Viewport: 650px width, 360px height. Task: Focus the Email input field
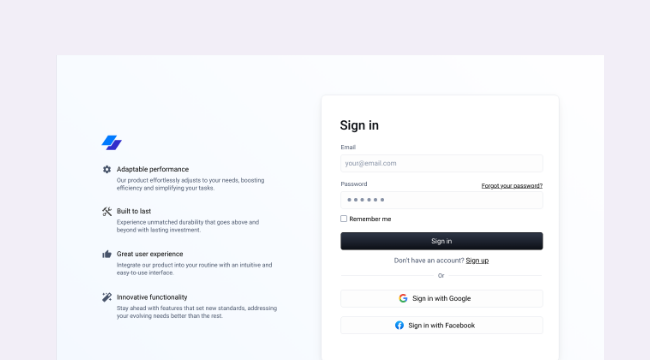[x=441, y=163]
